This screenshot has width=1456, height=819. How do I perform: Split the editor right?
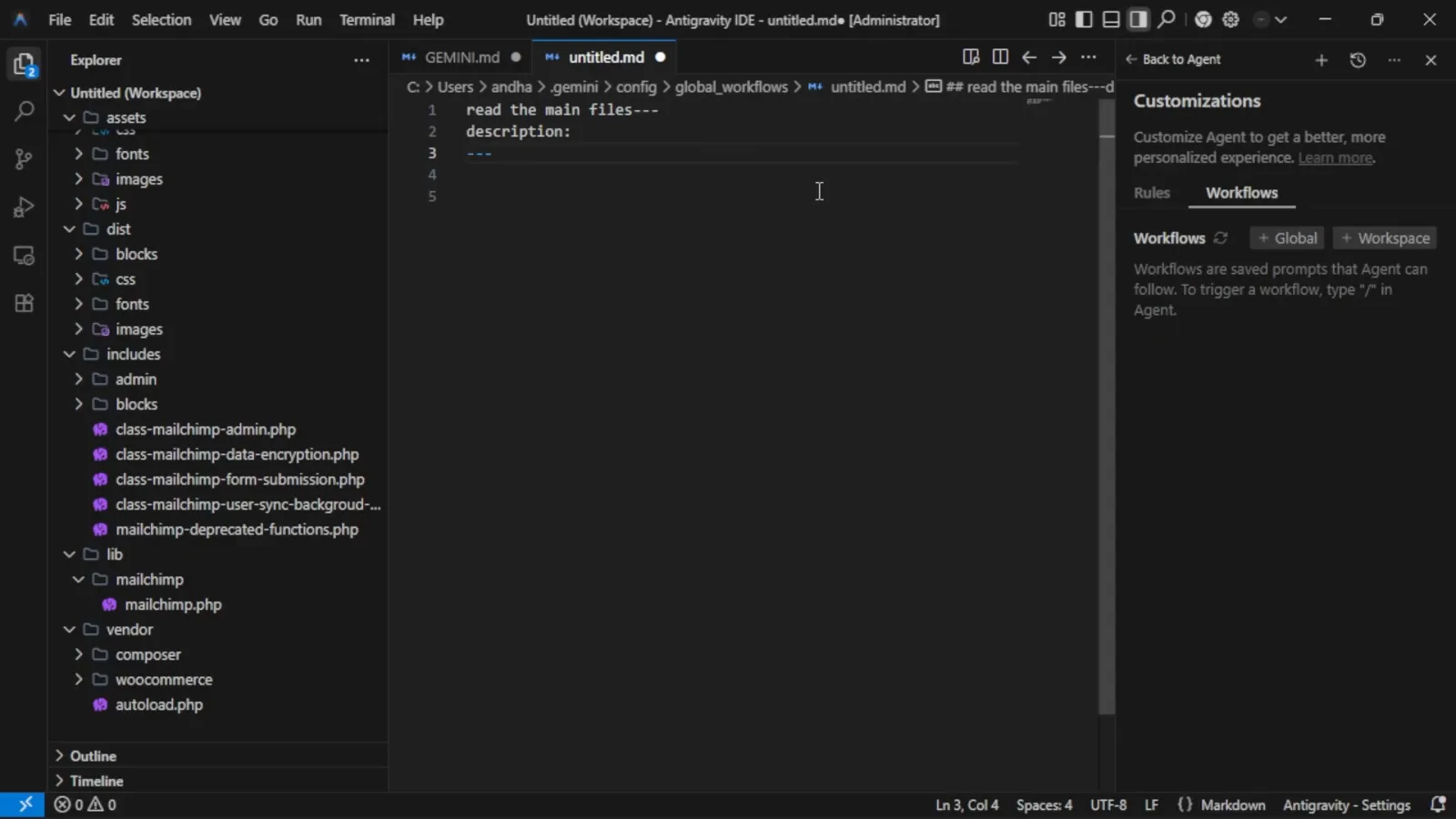tap(1000, 56)
